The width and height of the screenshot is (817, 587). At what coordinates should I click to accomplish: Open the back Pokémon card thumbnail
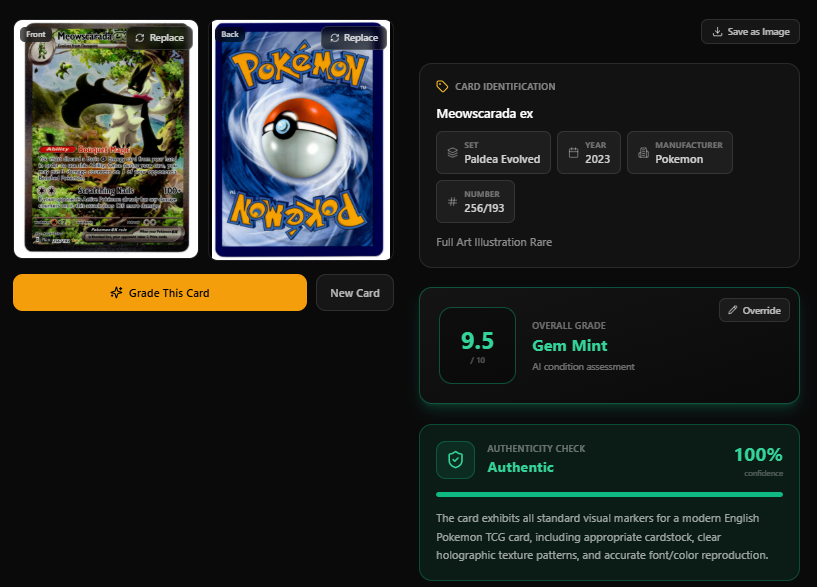[x=300, y=140]
